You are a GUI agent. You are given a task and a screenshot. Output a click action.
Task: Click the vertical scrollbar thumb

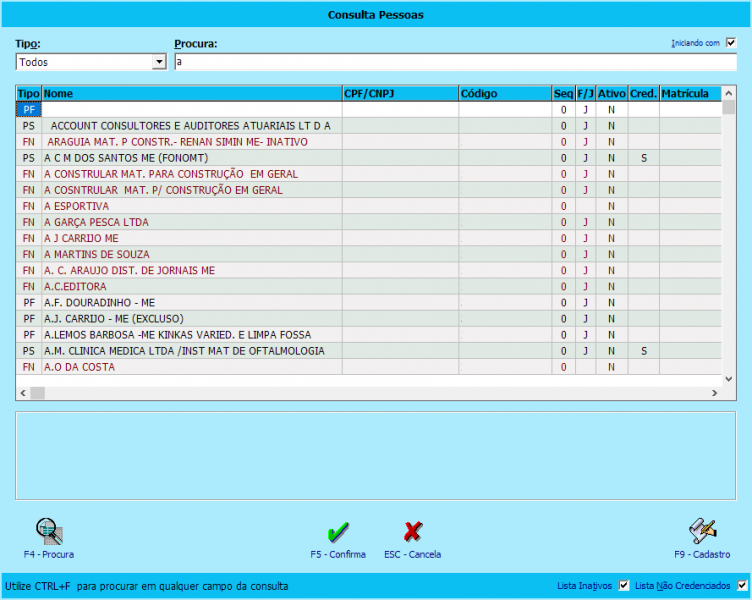coord(728,107)
